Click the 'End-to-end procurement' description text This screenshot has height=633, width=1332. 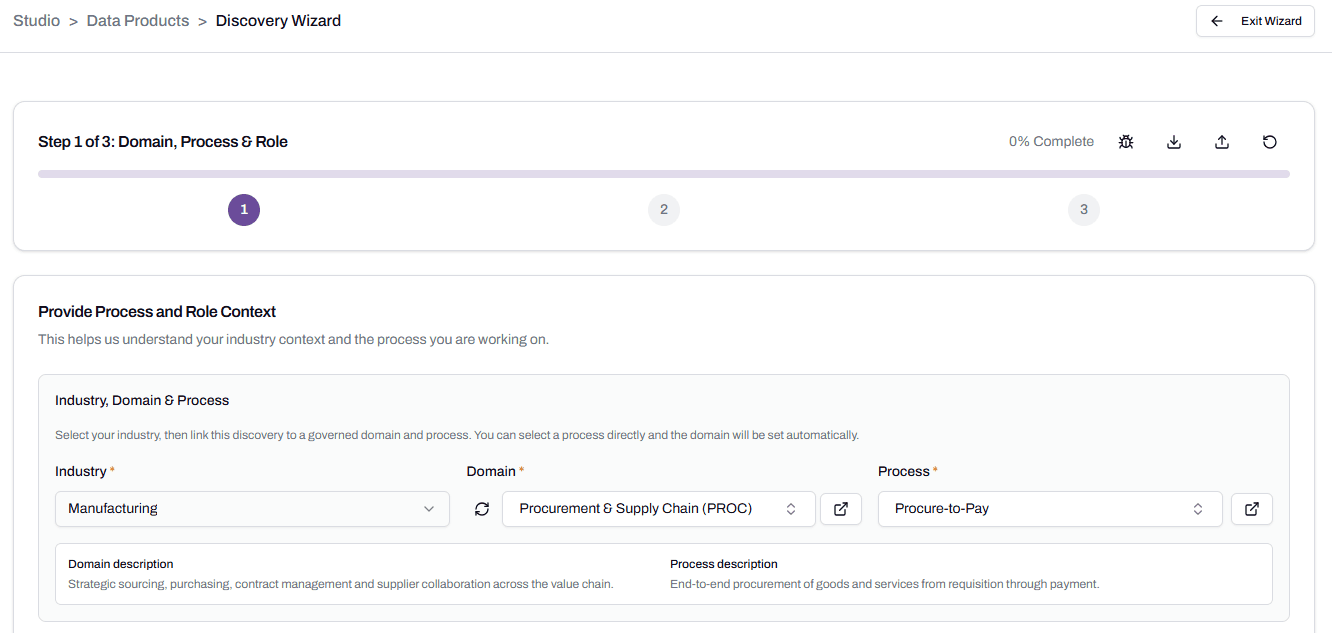(x=885, y=584)
